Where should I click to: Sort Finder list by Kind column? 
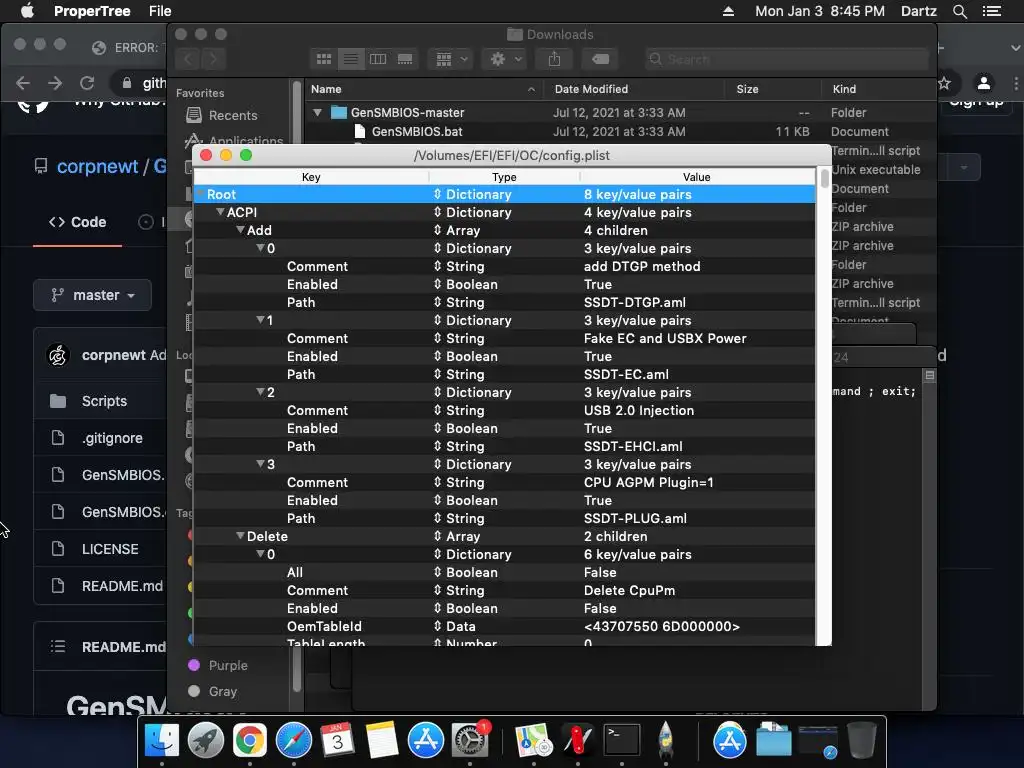tap(844, 89)
